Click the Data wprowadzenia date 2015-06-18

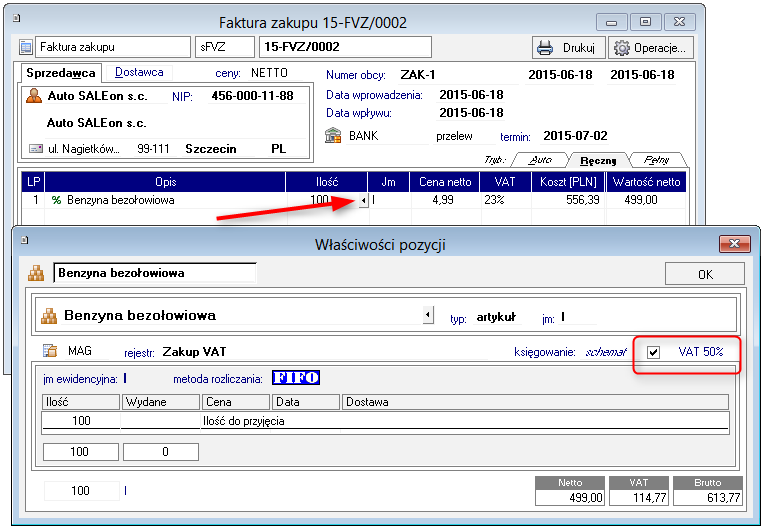point(471,95)
